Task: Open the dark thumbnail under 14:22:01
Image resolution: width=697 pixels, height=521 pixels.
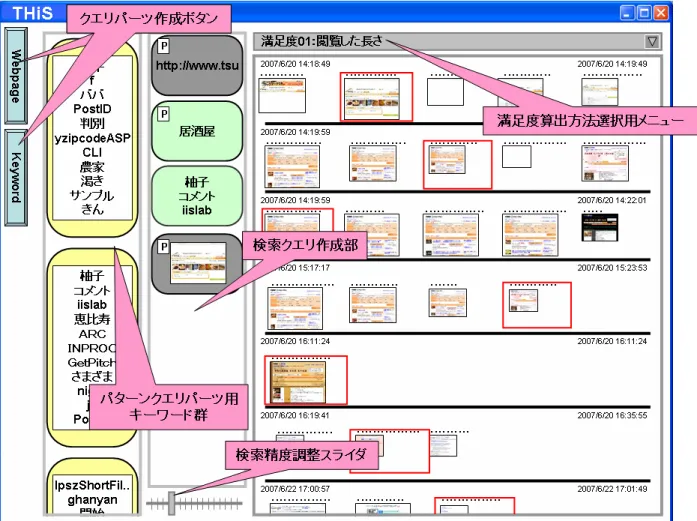Action: pyautogui.click(x=600, y=228)
